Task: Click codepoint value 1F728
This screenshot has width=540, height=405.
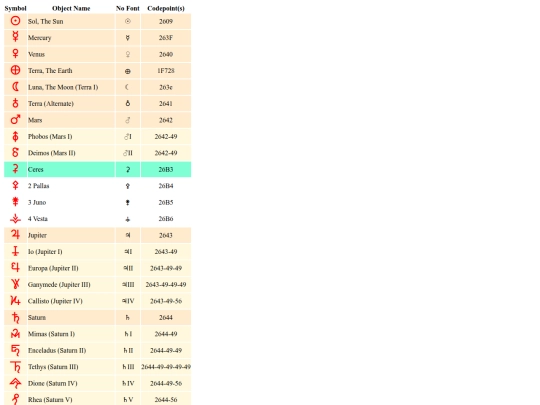Action: click(x=166, y=71)
